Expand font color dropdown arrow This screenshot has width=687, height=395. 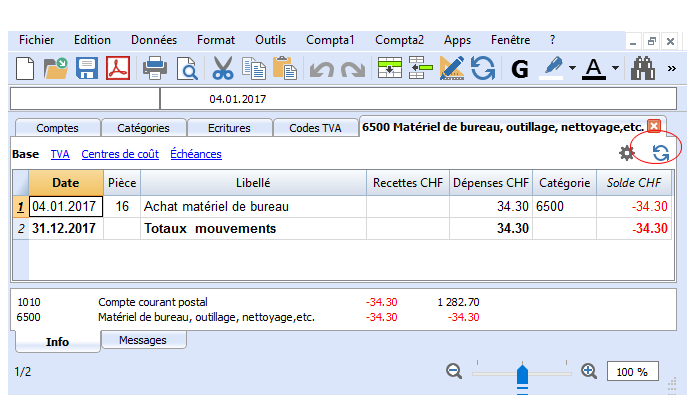[x=615, y=68]
